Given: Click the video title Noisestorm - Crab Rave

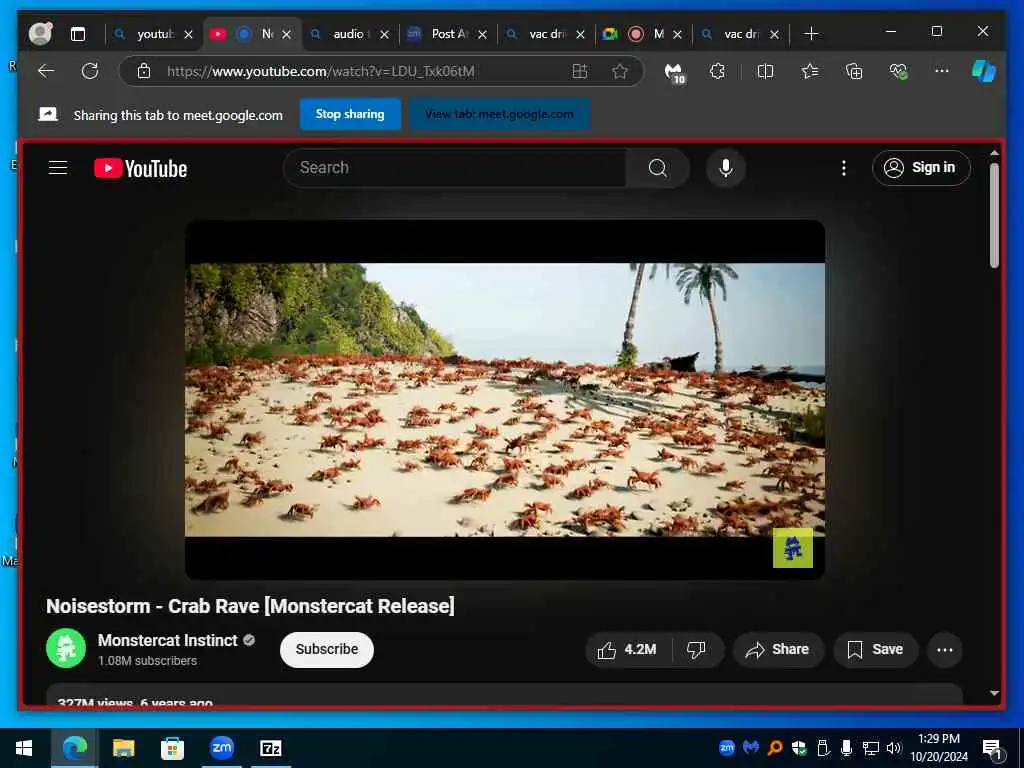Looking at the screenshot, I should [250, 606].
